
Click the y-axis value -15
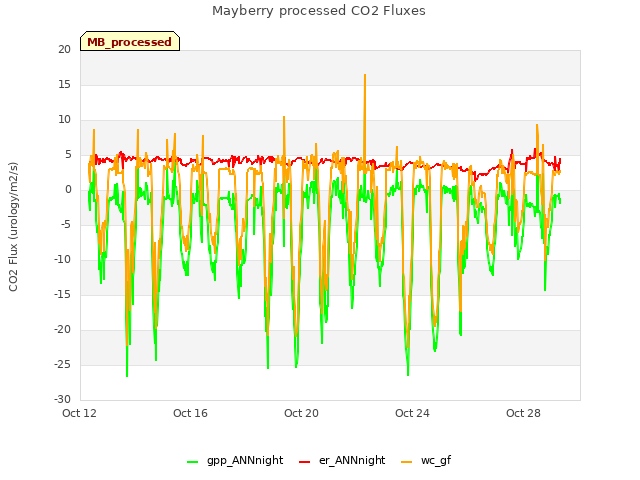pos(62,294)
